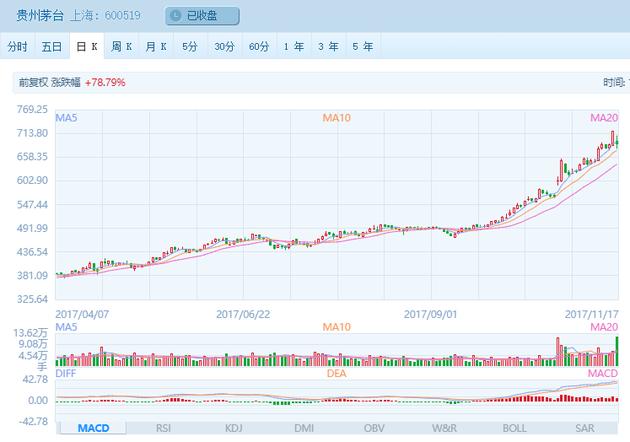Select the 月K chart tab
Image resolution: width=630 pixels, height=442 pixels.
click(x=156, y=47)
